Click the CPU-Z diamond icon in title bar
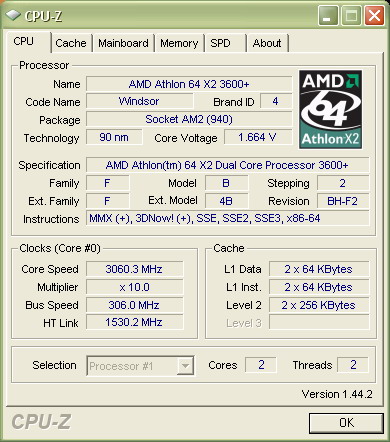The height and width of the screenshot is (442, 390). tap(12, 15)
